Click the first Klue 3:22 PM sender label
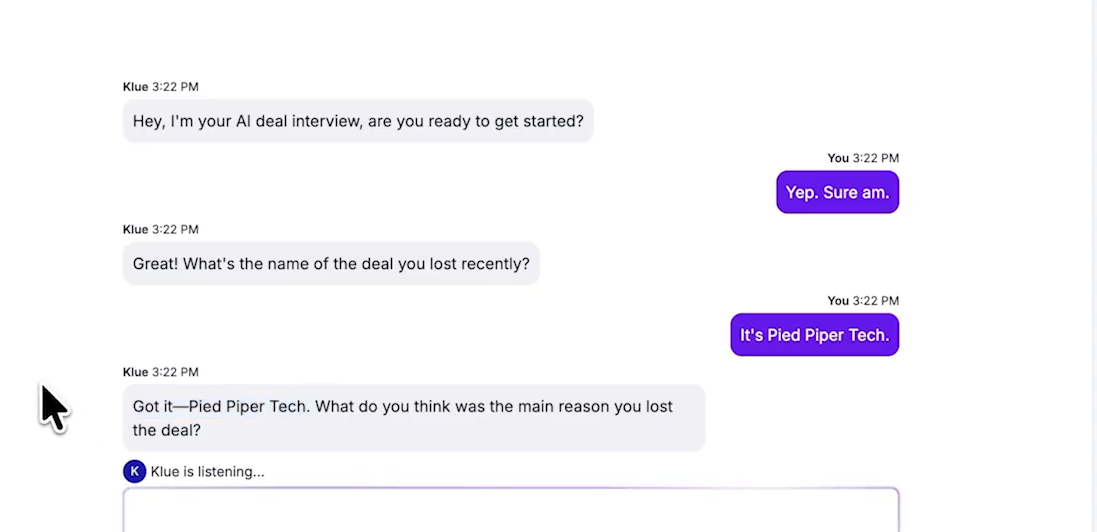Image resolution: width=1097 pixels, height=532 pixels. coord(161,87)
